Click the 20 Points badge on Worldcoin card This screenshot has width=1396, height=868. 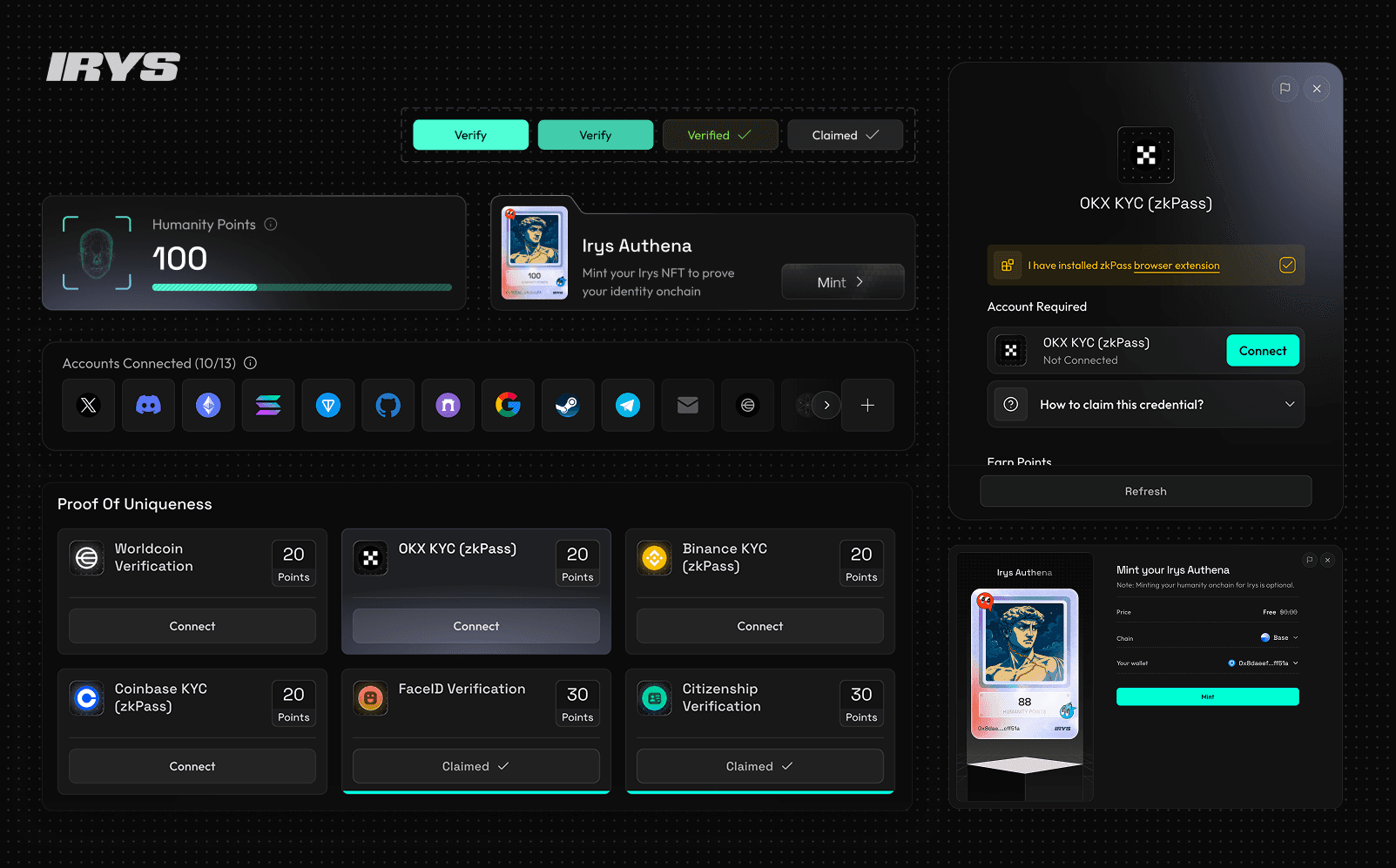[293, 562]
